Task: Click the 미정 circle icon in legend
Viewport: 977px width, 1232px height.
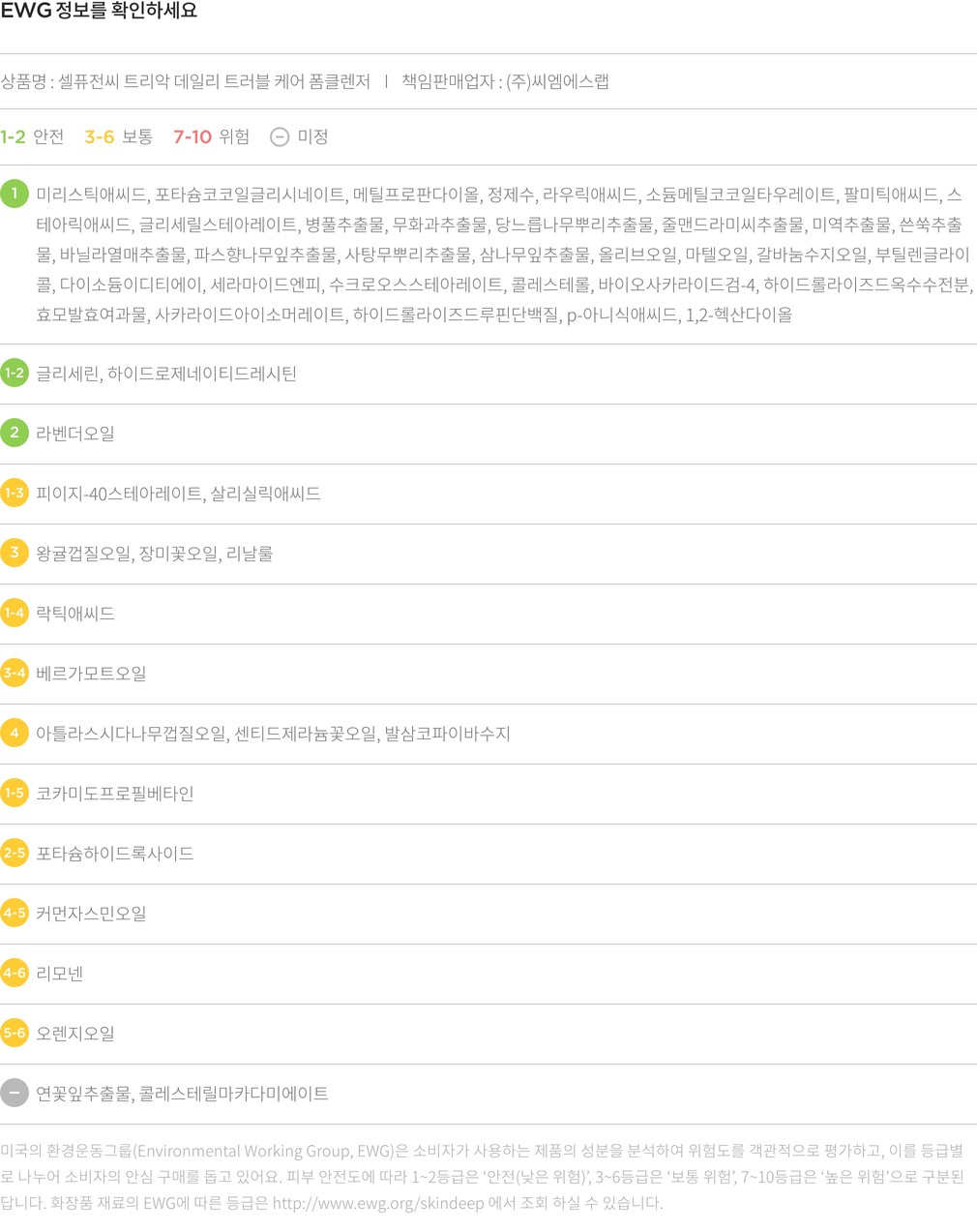Action: click(x=280, y=137)
